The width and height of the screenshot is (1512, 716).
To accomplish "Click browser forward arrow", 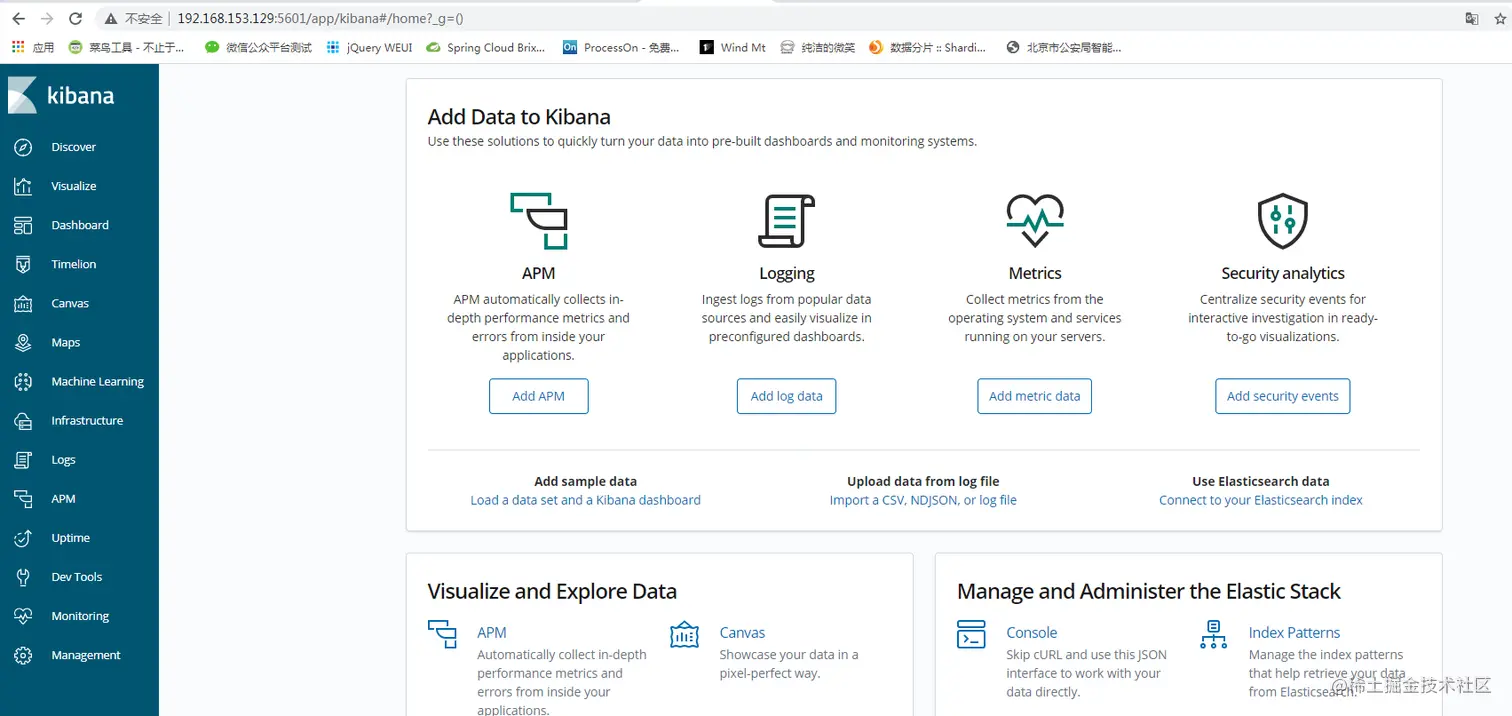I will tap(47, 19).
